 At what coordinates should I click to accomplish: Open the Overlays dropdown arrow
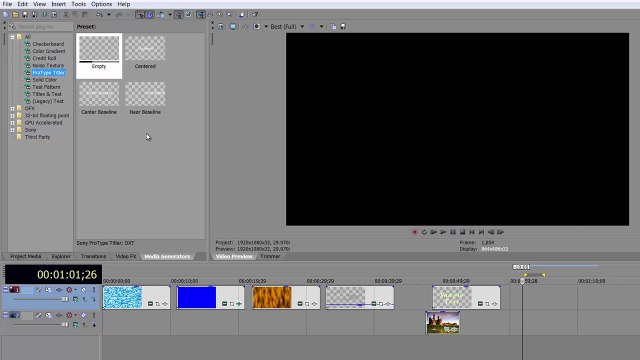[322, 27]
